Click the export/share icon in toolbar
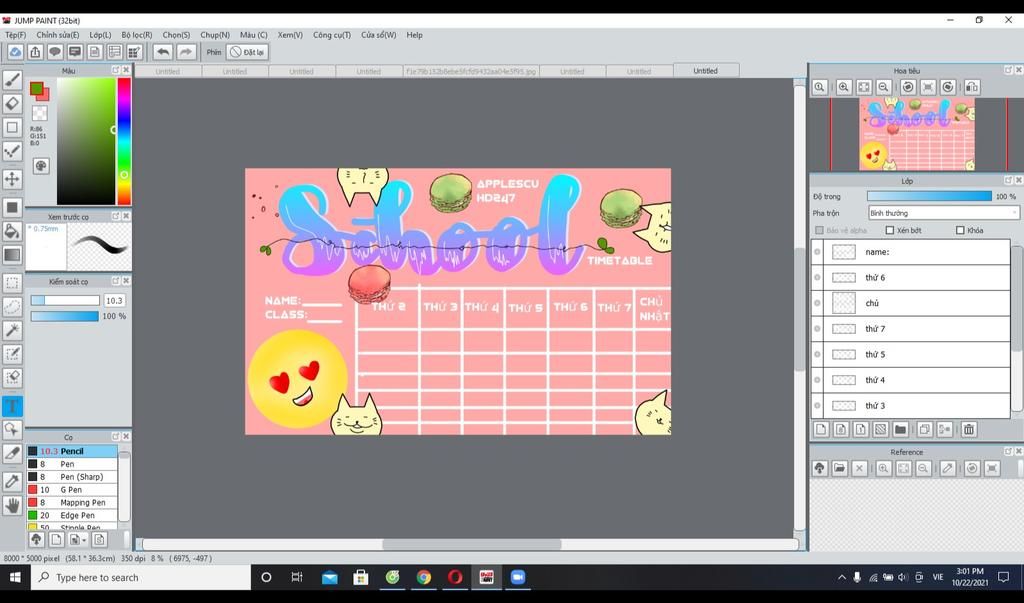This screenshot has height=603, width=1024. [35, 52]
